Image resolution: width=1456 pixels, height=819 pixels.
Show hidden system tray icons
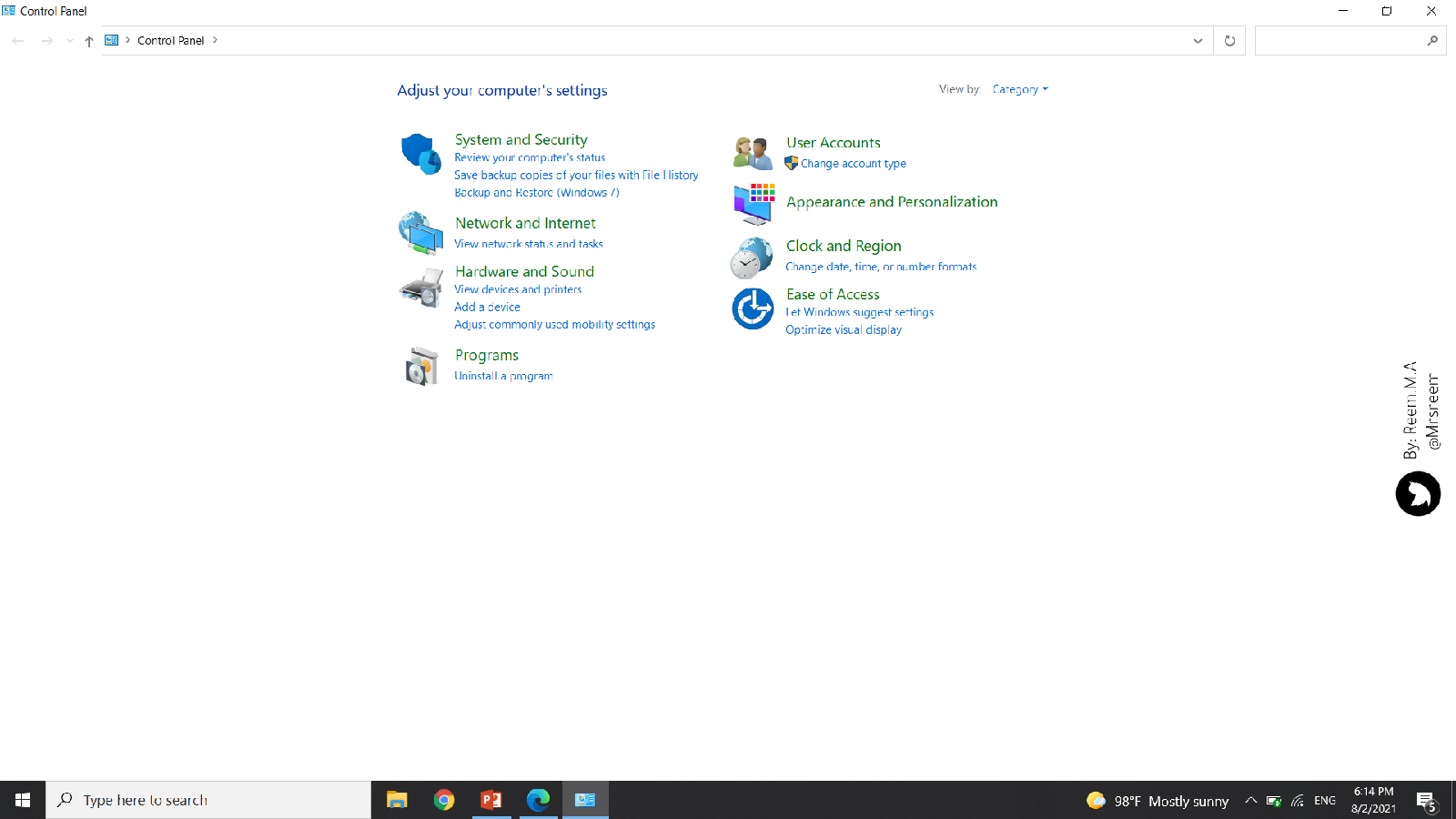tap(1251, 801)
